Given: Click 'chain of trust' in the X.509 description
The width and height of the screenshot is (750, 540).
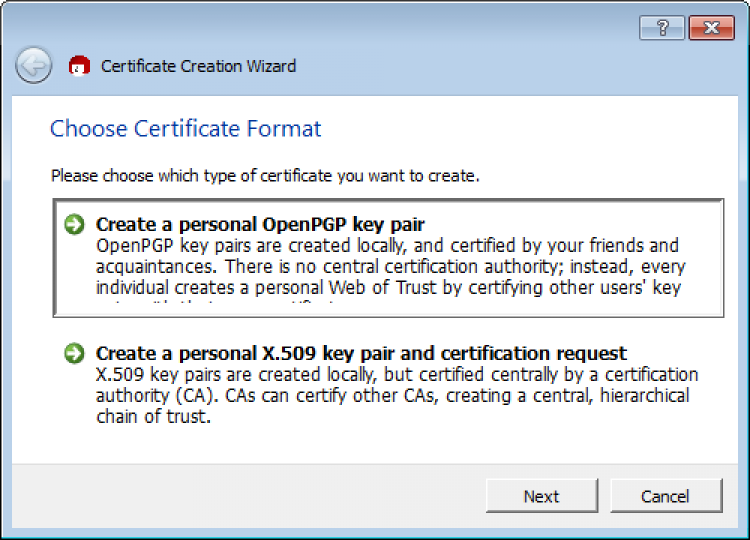Looking at the screenshot, I should (x=153, y=416).
